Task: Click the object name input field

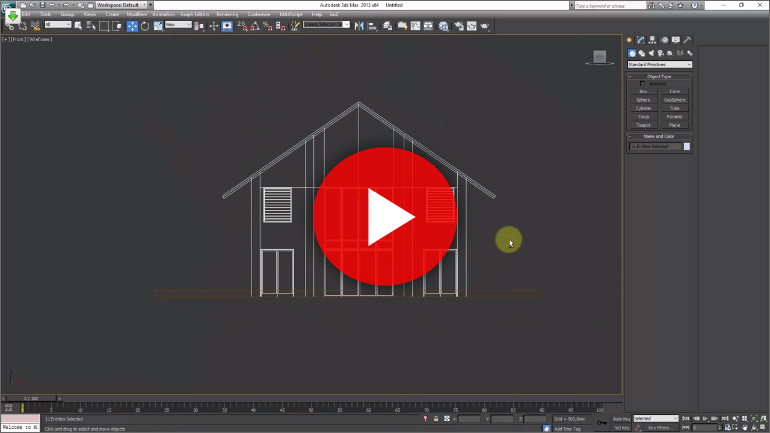Action: 656,146
